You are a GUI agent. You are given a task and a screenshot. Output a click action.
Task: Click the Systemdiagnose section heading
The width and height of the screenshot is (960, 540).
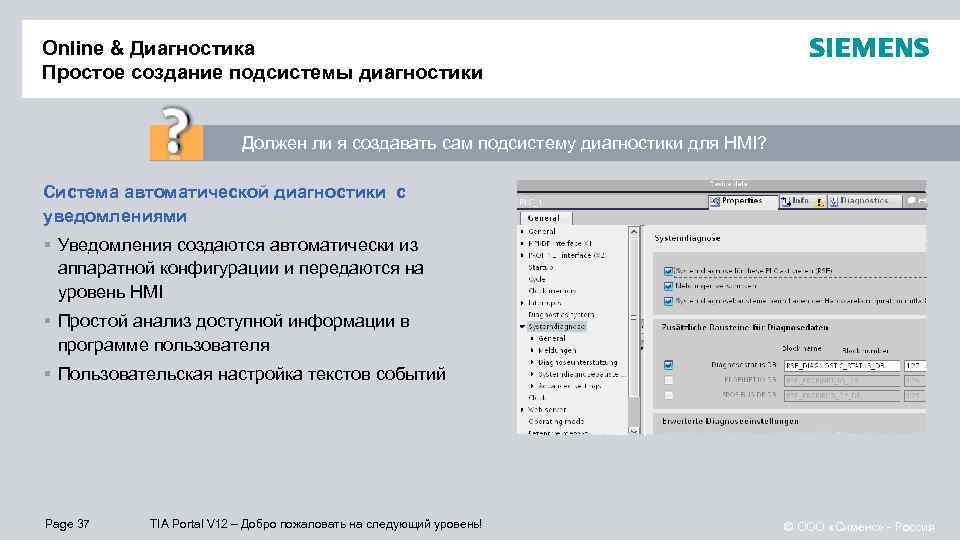click(688, 238)
